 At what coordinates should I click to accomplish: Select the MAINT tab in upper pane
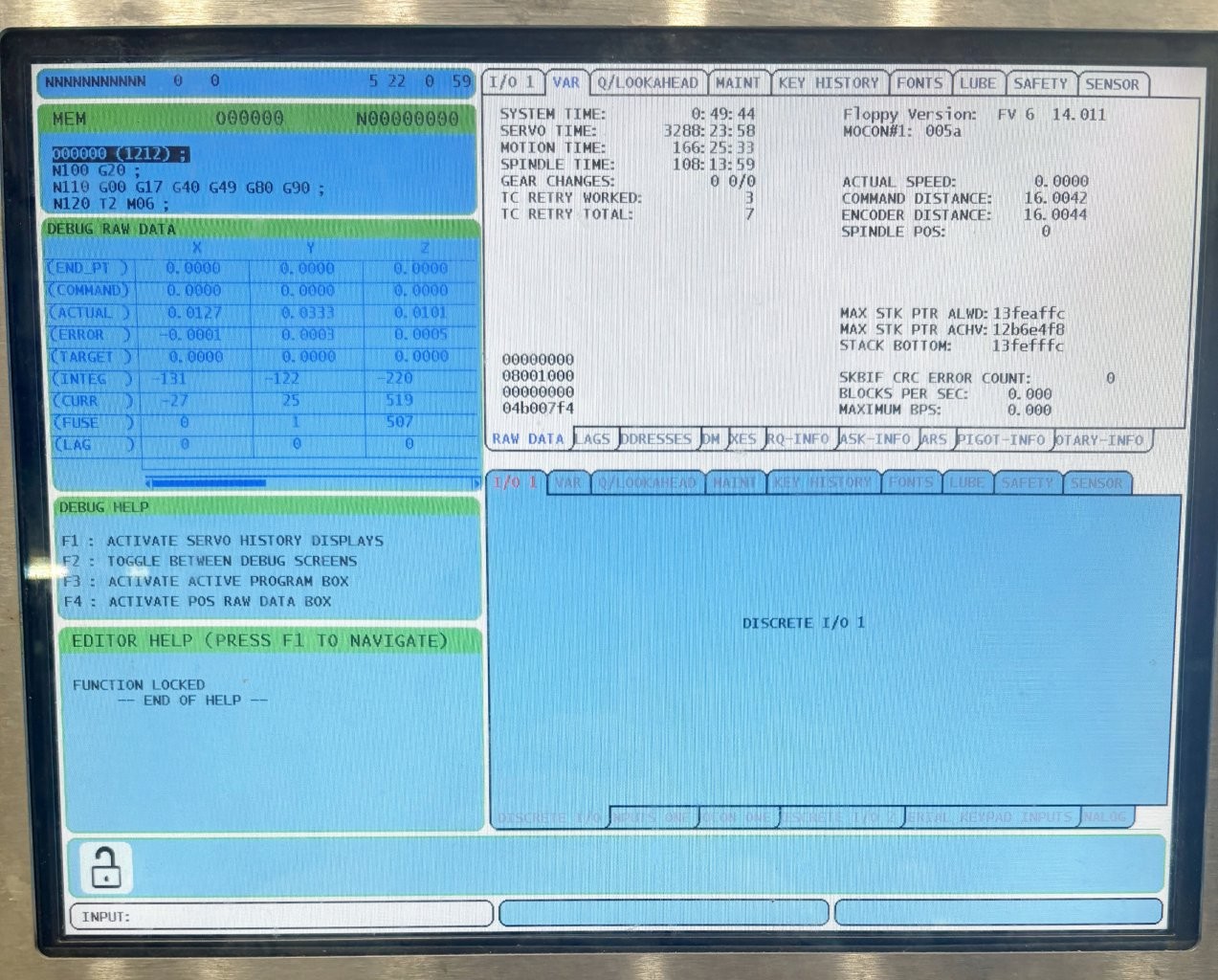coord(738,83)
